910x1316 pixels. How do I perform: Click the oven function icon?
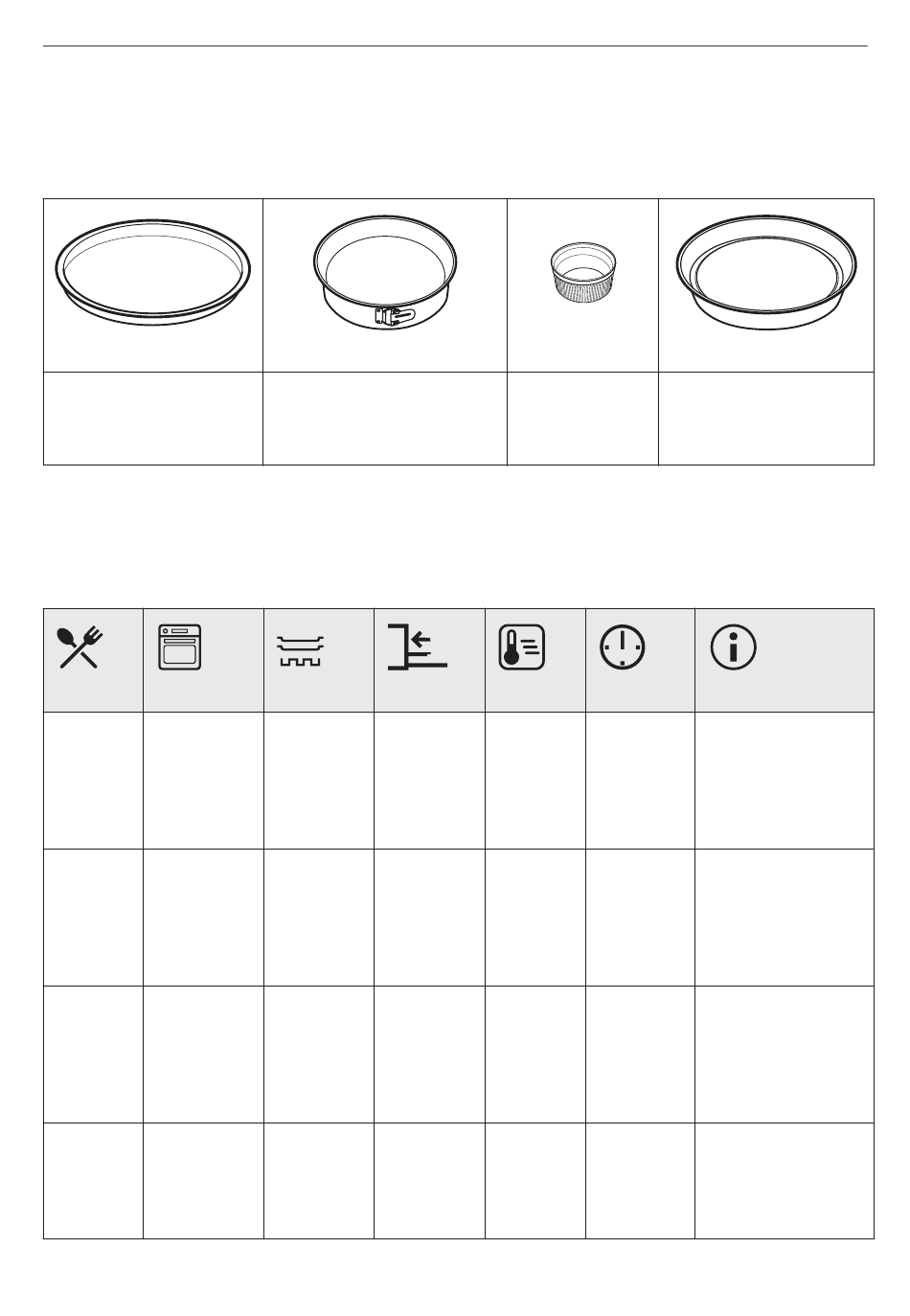(180, 647)
